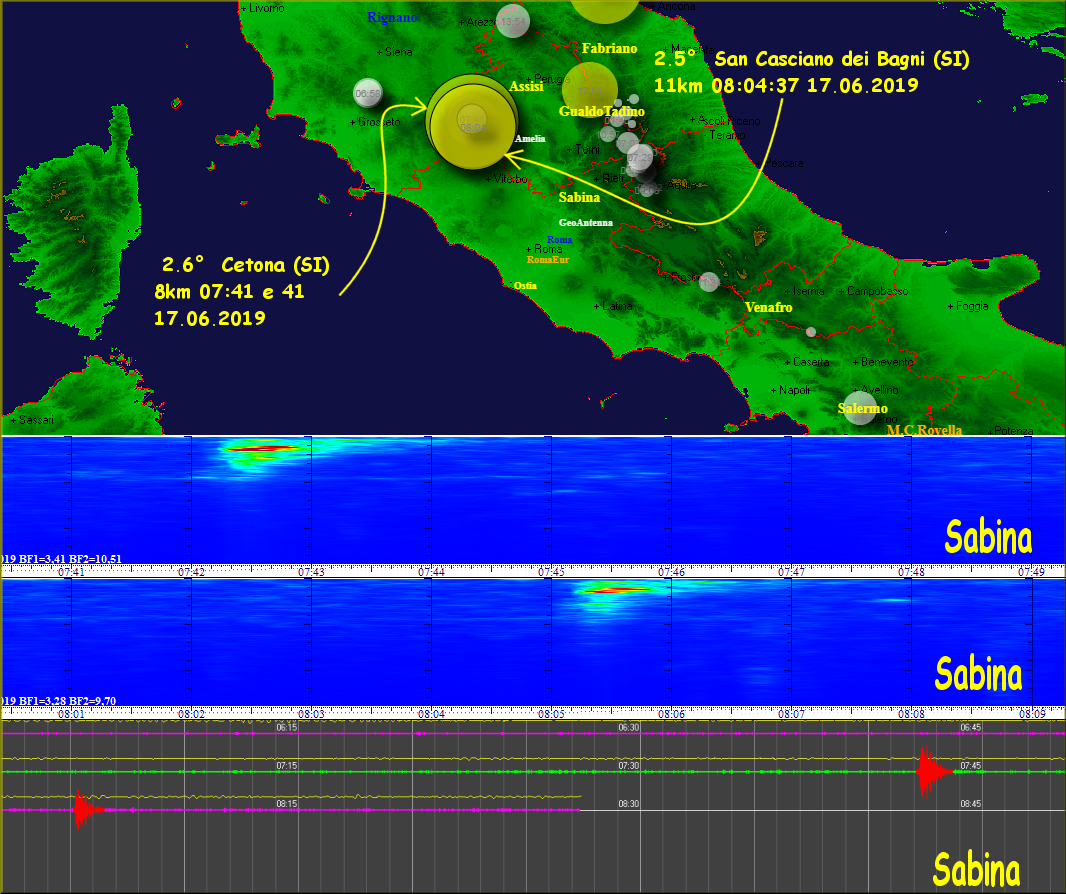Click the Livorno city label

(x=263, y=8)
